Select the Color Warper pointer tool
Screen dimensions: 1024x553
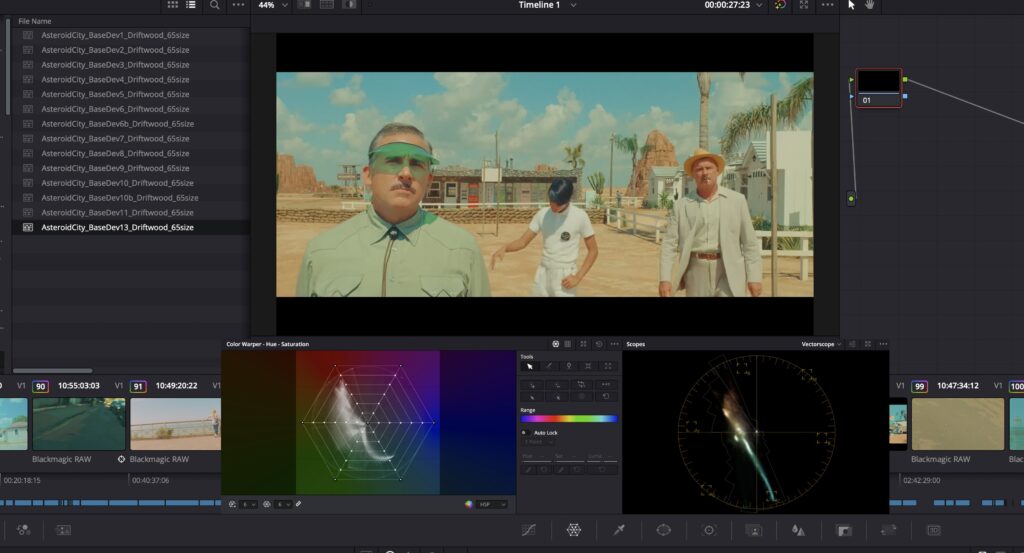point(530,366)
